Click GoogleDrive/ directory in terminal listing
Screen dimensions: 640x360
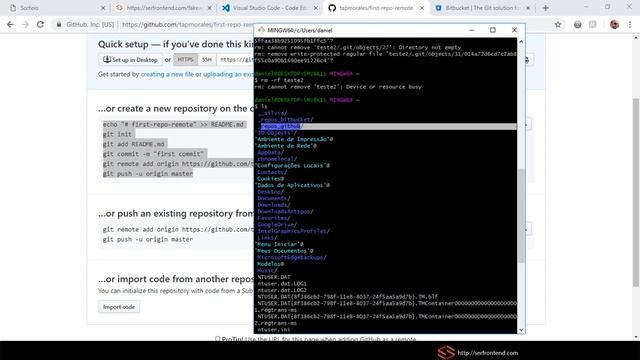(277, 224)
